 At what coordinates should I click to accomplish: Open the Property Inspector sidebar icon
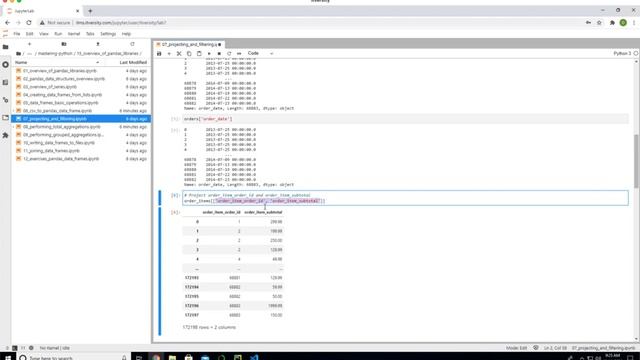pos(5,100)
